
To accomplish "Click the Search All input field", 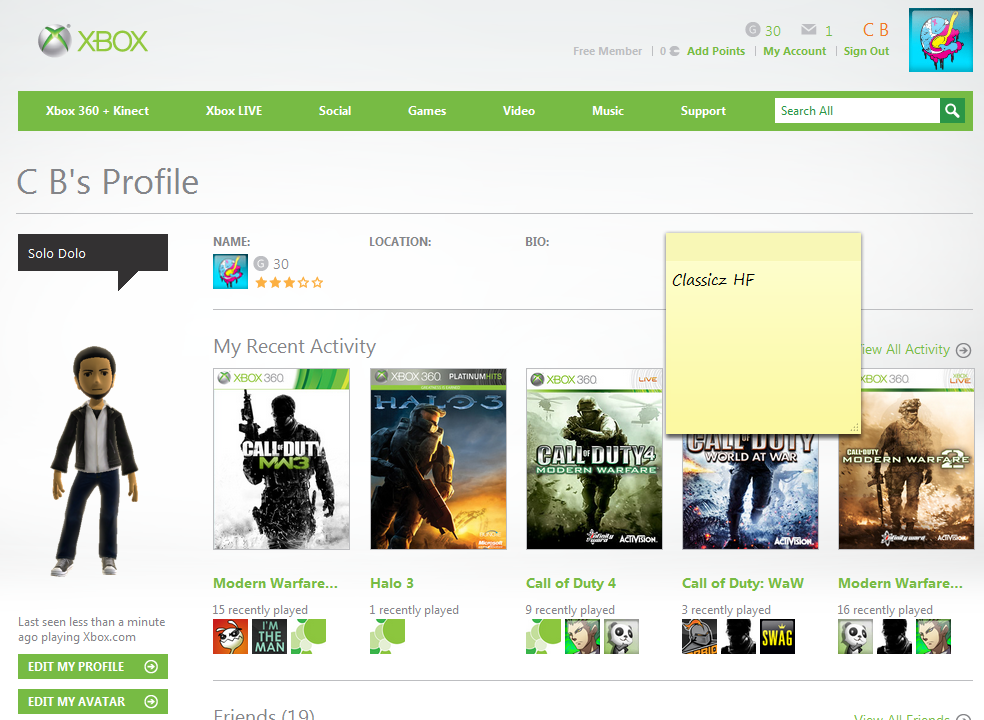I will 857,110.
